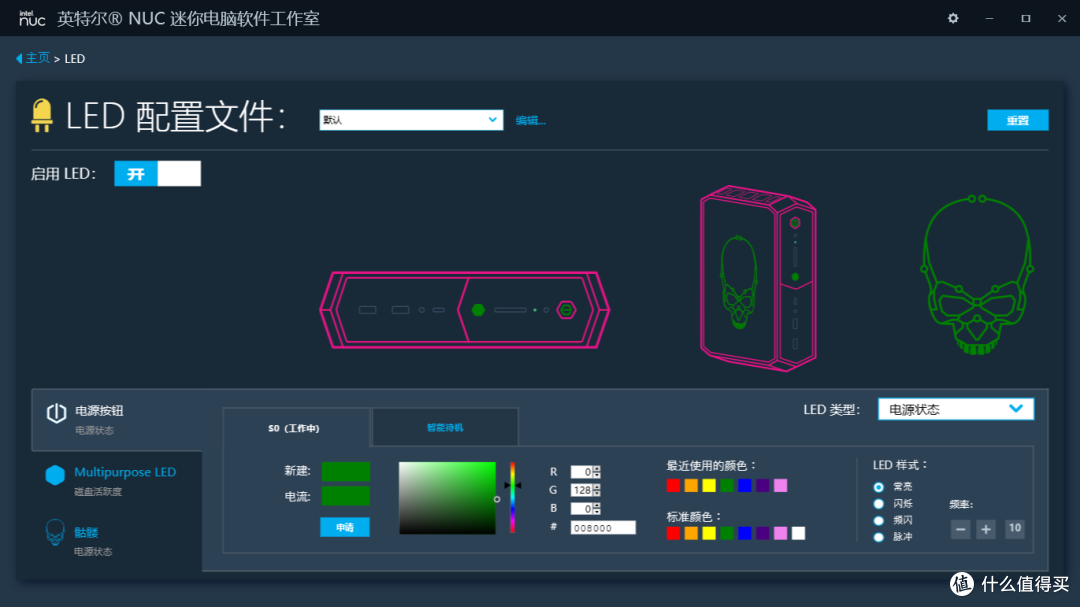Click the 新建 new color preview swatch
Viewport: 1080px width, 607px height.
(346, 471)
